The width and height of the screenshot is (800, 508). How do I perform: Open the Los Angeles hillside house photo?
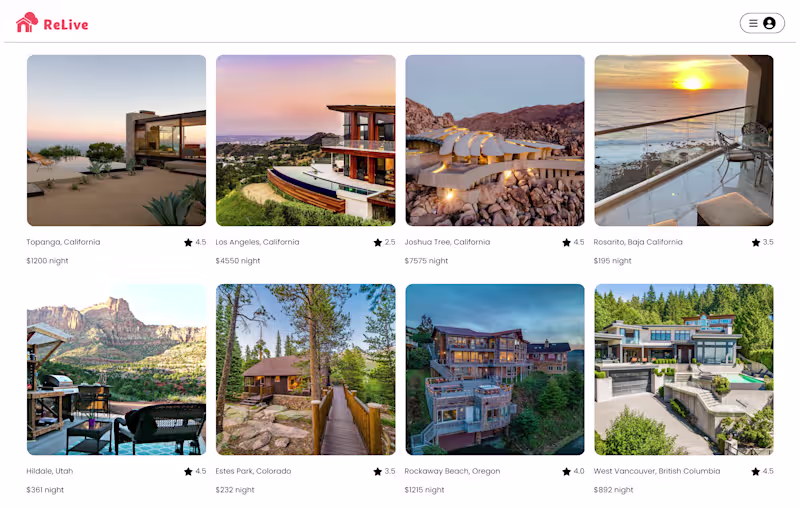coord(306,140)
